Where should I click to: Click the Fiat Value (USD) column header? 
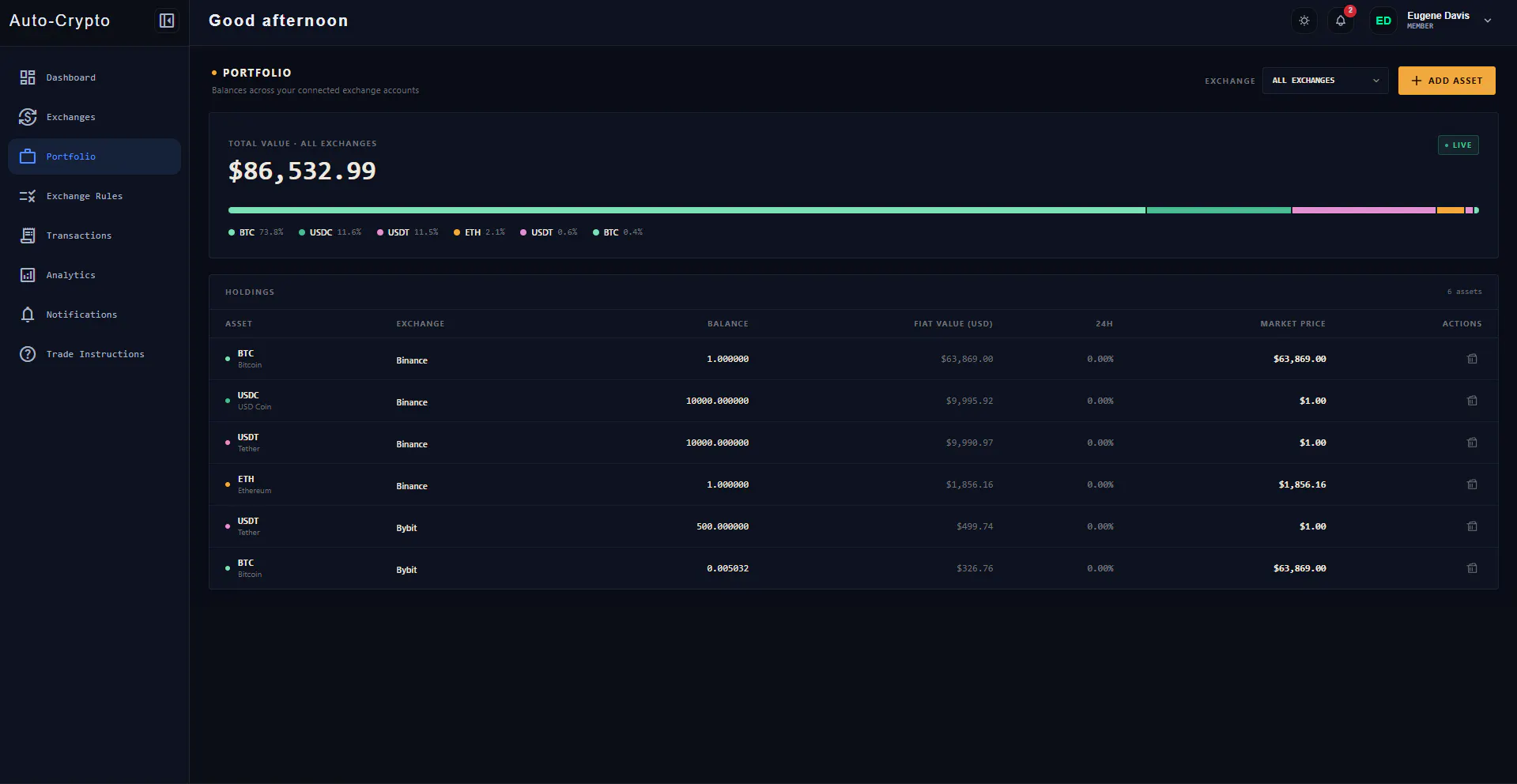(x=953, y=324)
